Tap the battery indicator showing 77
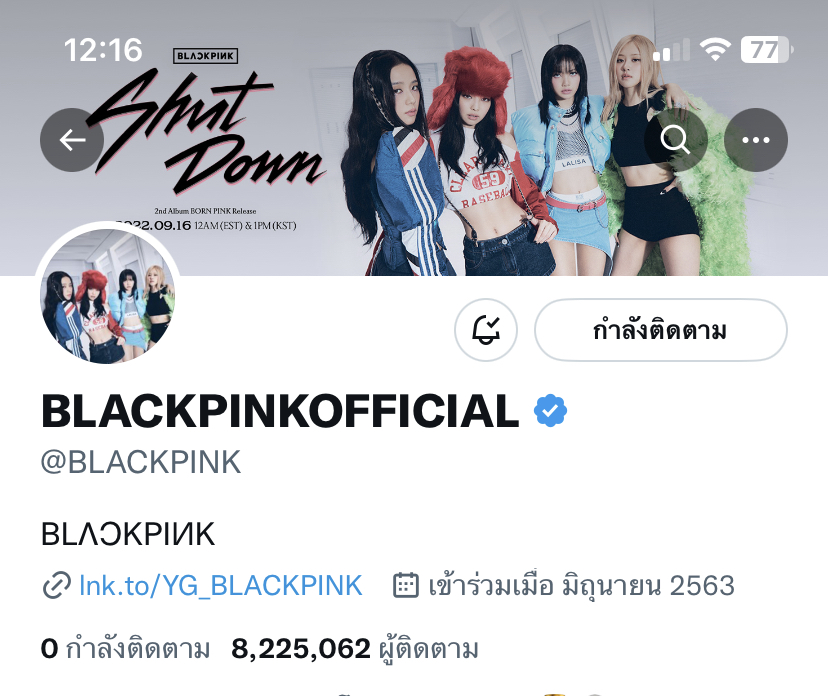Image resolution: width=828 pixels, height=696 pixels. coord(767,50)
